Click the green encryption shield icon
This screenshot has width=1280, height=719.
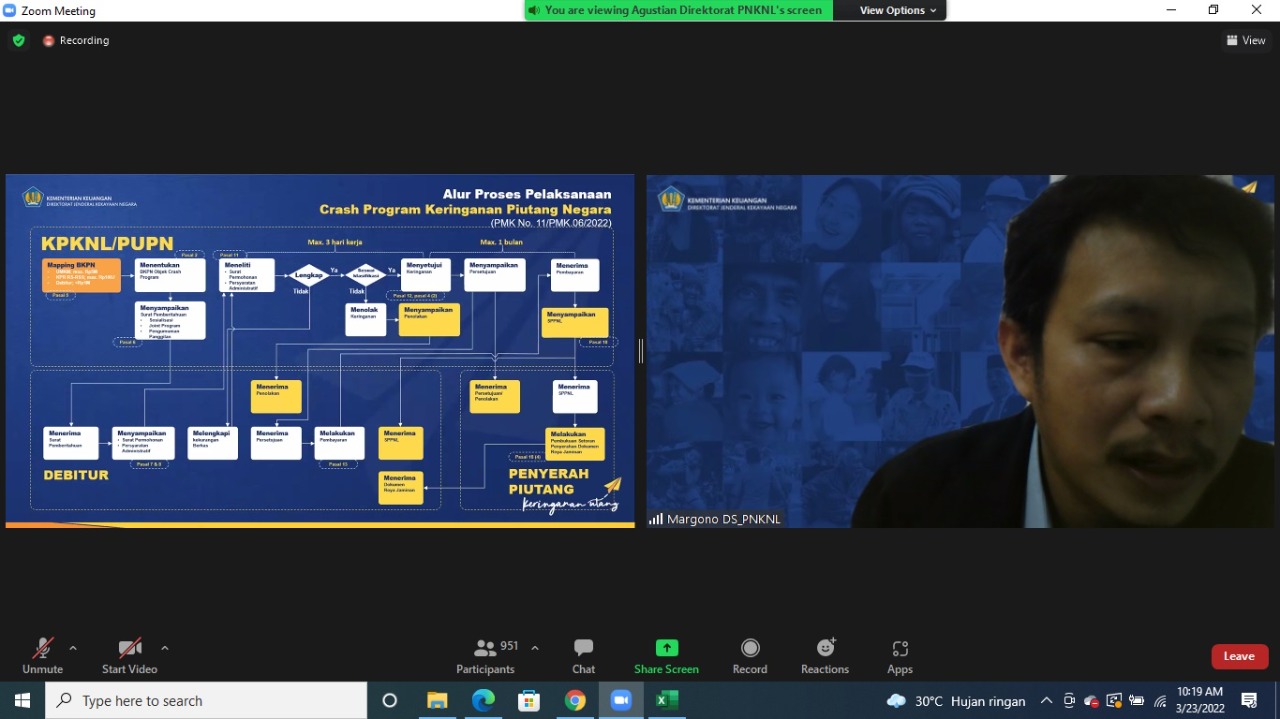18,41
